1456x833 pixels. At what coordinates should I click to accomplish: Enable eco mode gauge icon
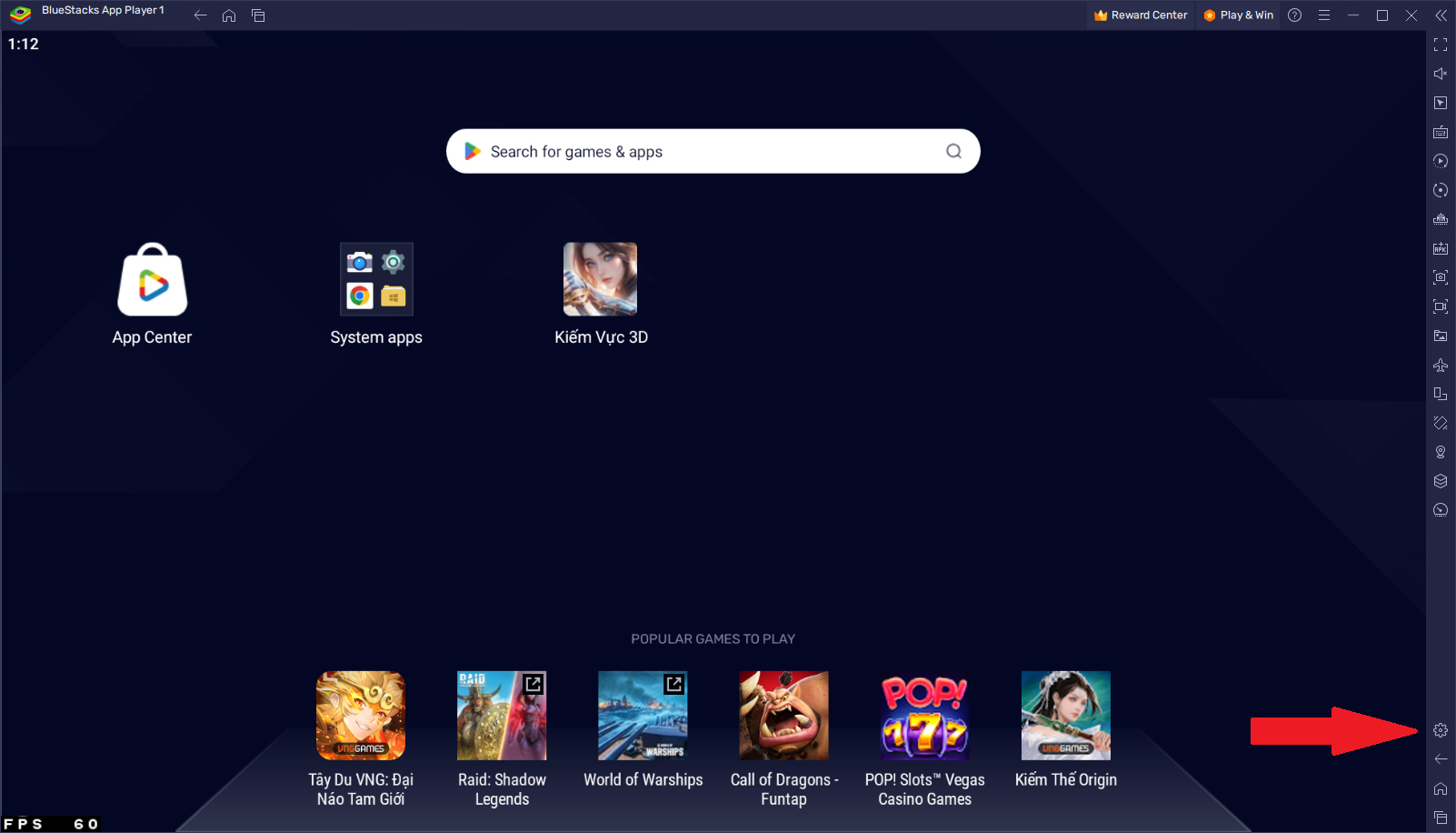pyautogui.click(x=1441, y=510)
